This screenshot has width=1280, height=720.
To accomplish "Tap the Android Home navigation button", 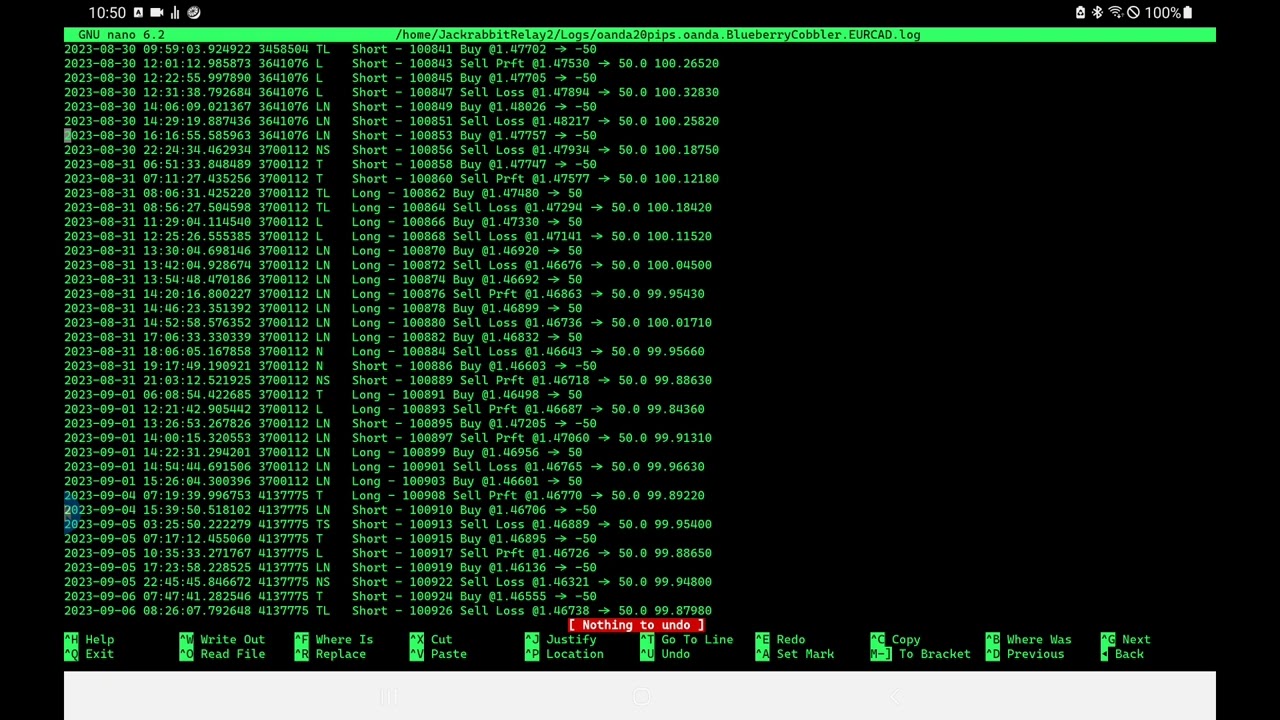I will point(641,697).
